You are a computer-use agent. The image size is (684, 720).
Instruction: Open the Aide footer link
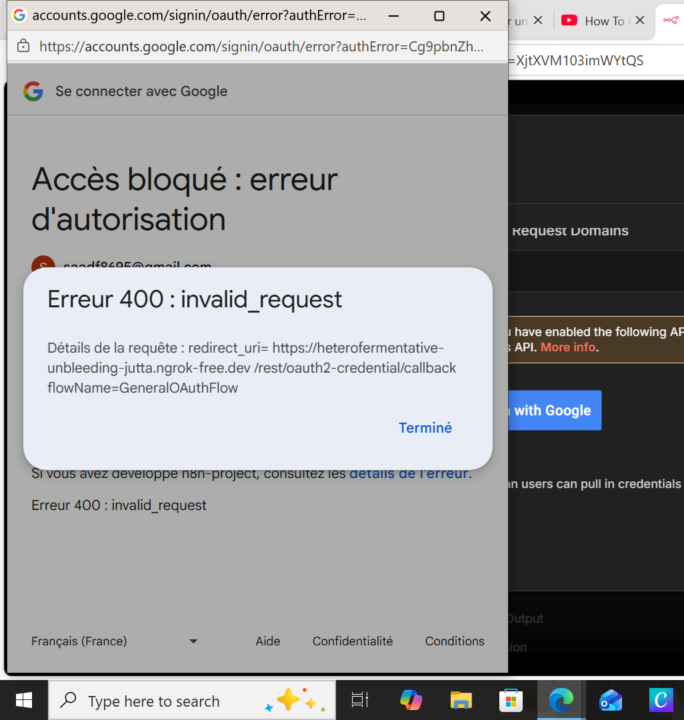[268, 641]
